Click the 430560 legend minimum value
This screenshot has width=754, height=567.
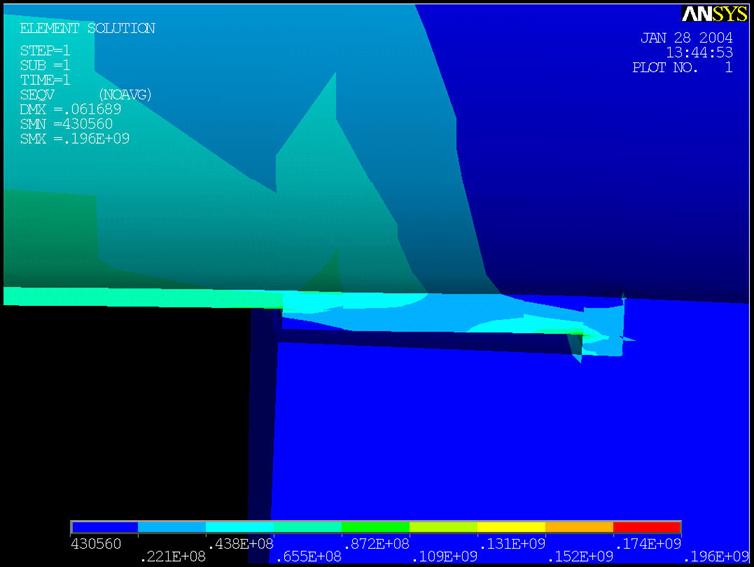[96, 544]
